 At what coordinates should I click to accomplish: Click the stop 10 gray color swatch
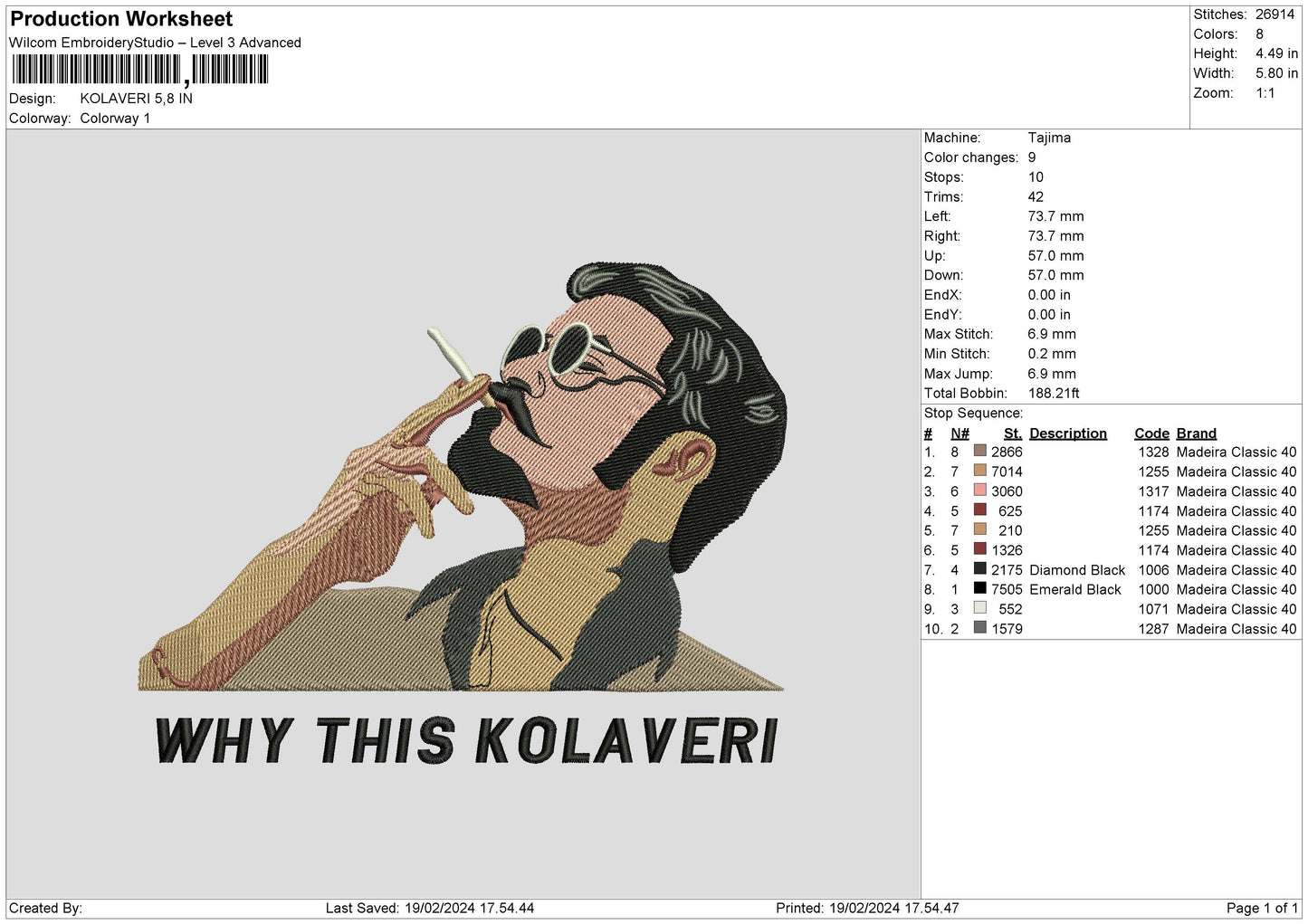click(979, 628)
